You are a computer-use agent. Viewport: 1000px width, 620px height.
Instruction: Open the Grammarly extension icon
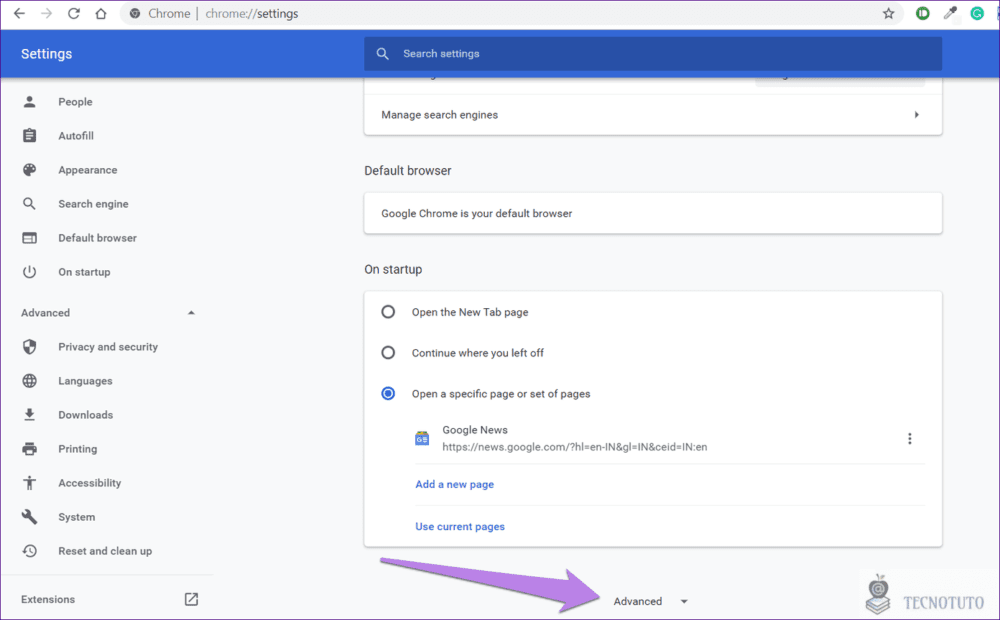[x=977, y=13]
